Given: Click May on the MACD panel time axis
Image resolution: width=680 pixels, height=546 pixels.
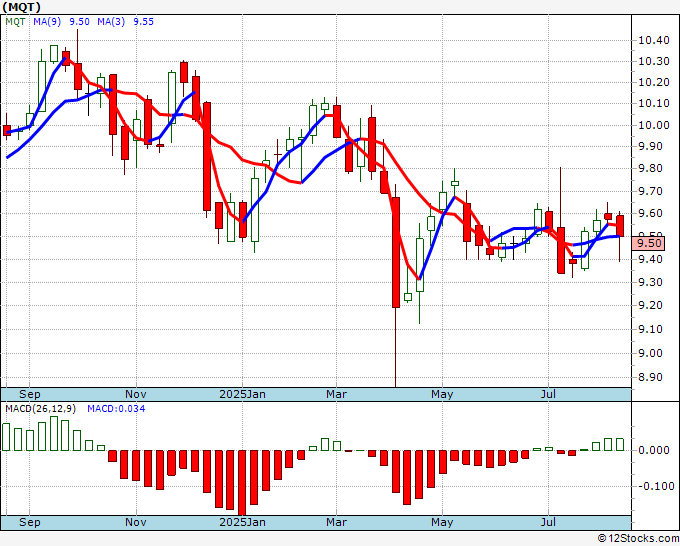Looking at the screenshot, I should [x=442, y=522].
